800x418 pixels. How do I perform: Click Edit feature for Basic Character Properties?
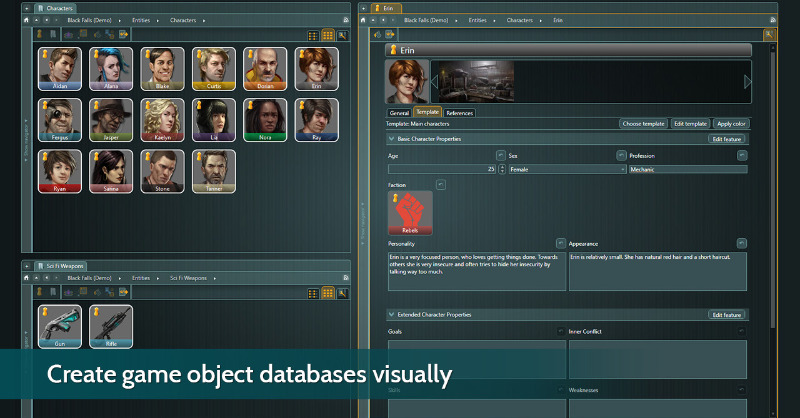[x=727, y=139]
